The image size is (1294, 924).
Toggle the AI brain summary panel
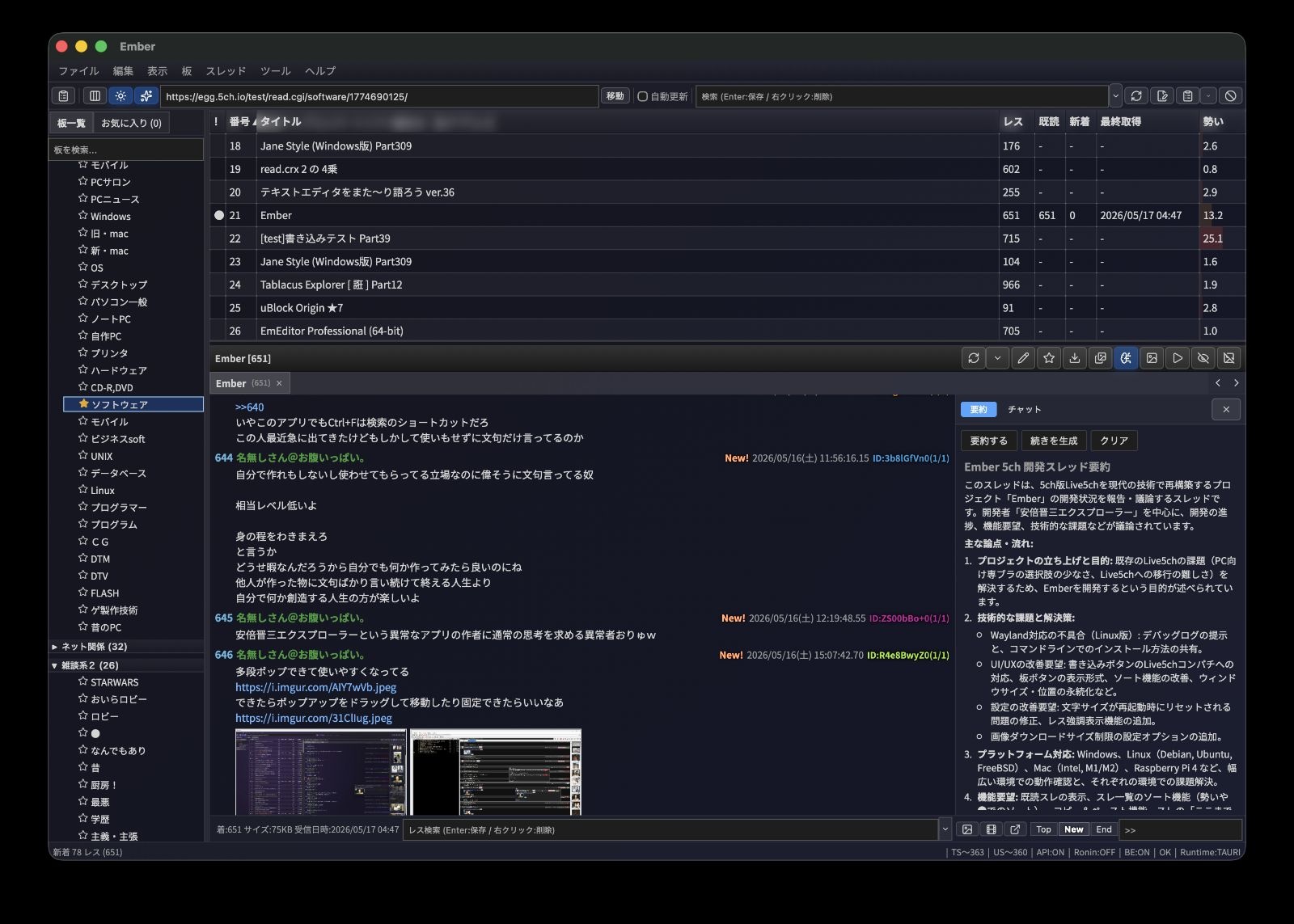(1126, 358)
